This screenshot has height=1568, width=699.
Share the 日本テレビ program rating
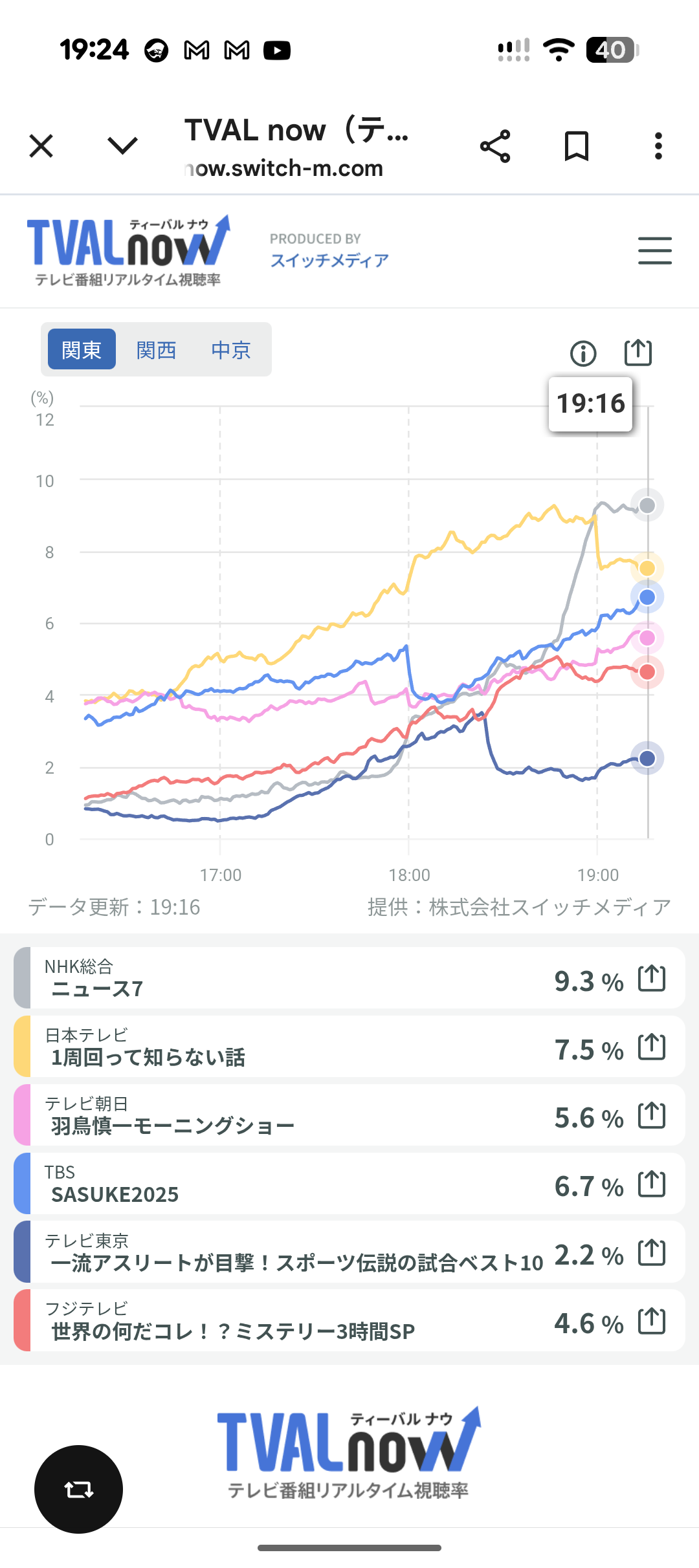[x=651, y=1047]
